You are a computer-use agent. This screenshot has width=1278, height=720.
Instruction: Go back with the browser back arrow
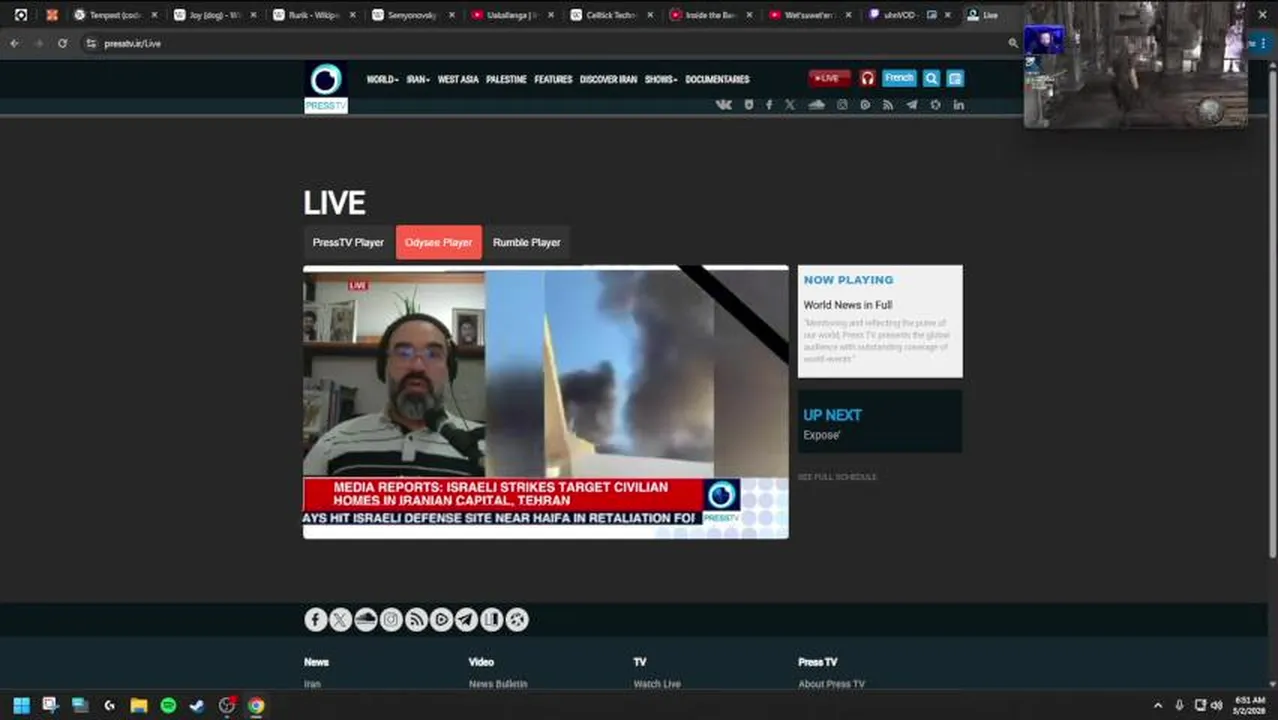coord(14,43)
